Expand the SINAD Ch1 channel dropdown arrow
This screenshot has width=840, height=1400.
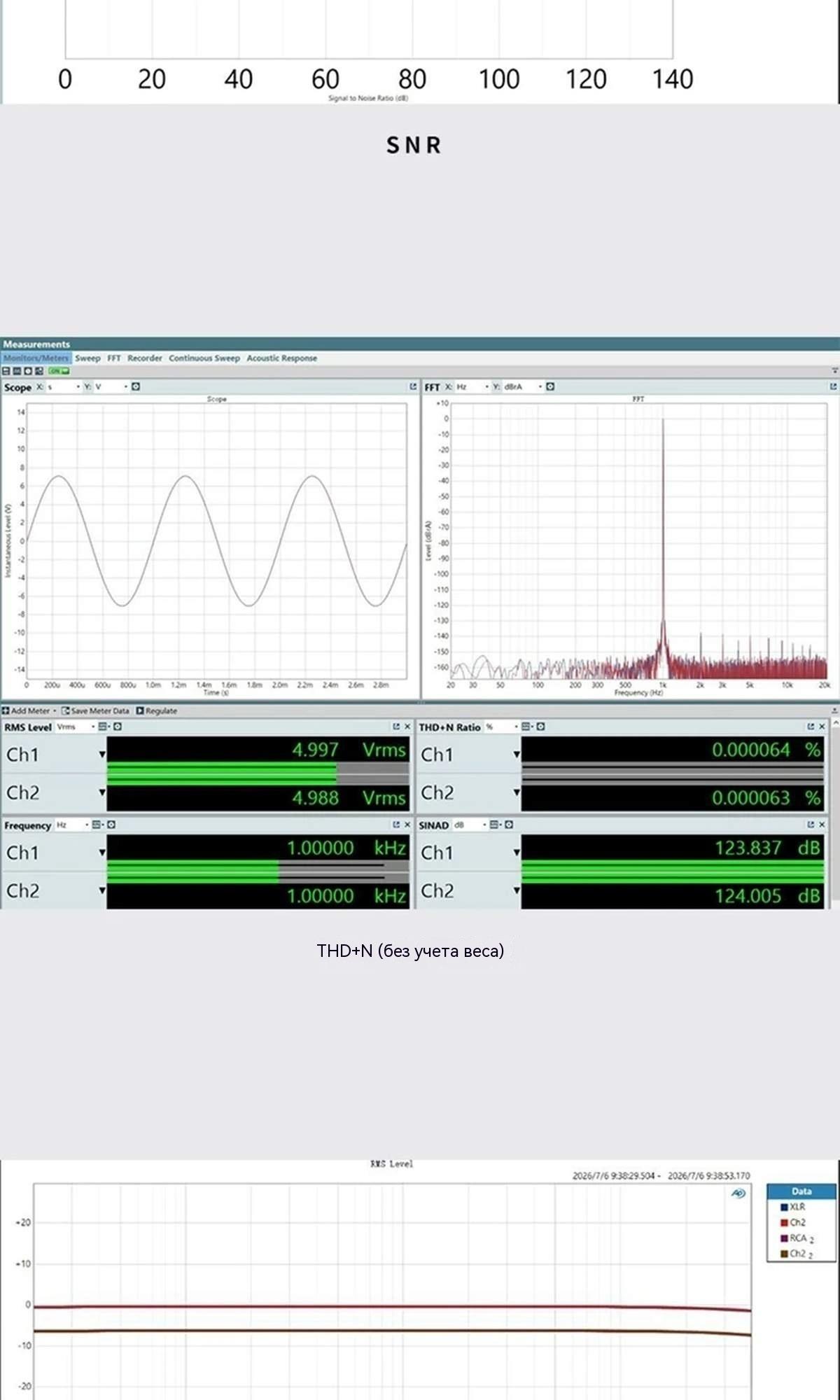pos(517,853)
